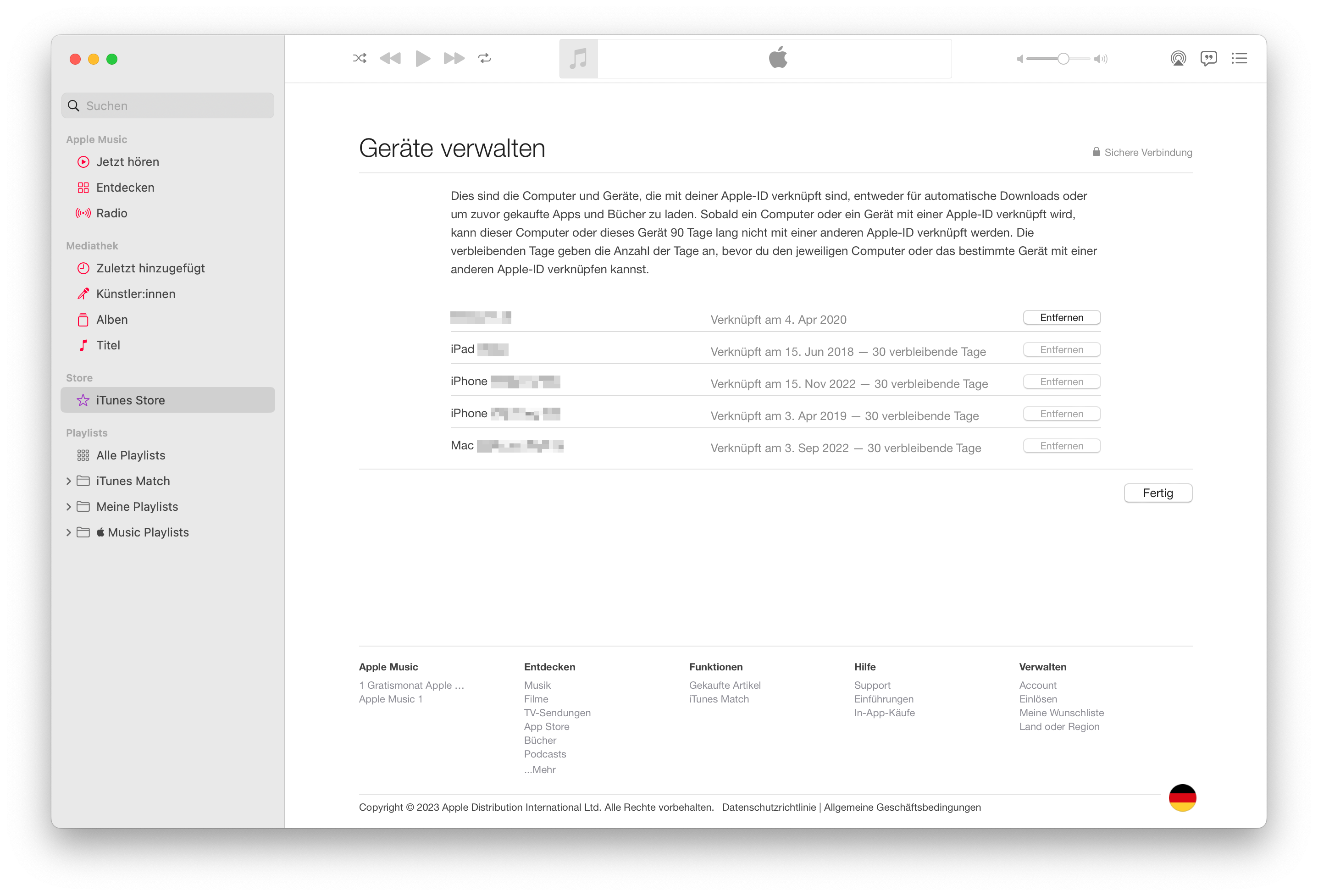Screen dimensions: 1318x896
Task: Show the lyrics panel
Action: [x=1208, y=58]
